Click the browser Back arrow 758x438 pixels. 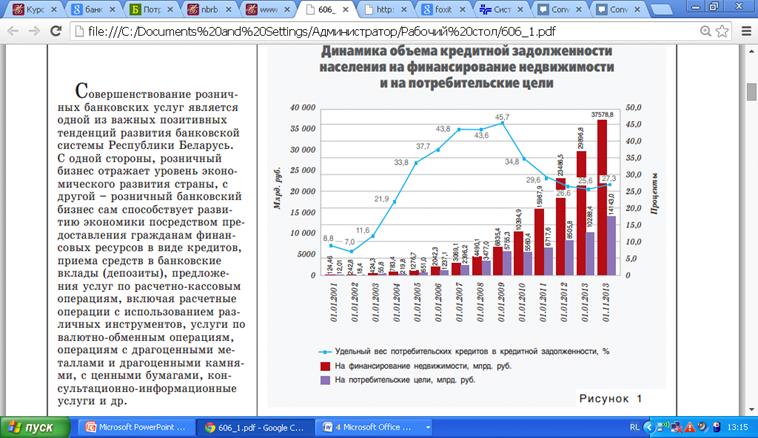tap(12, 30)
